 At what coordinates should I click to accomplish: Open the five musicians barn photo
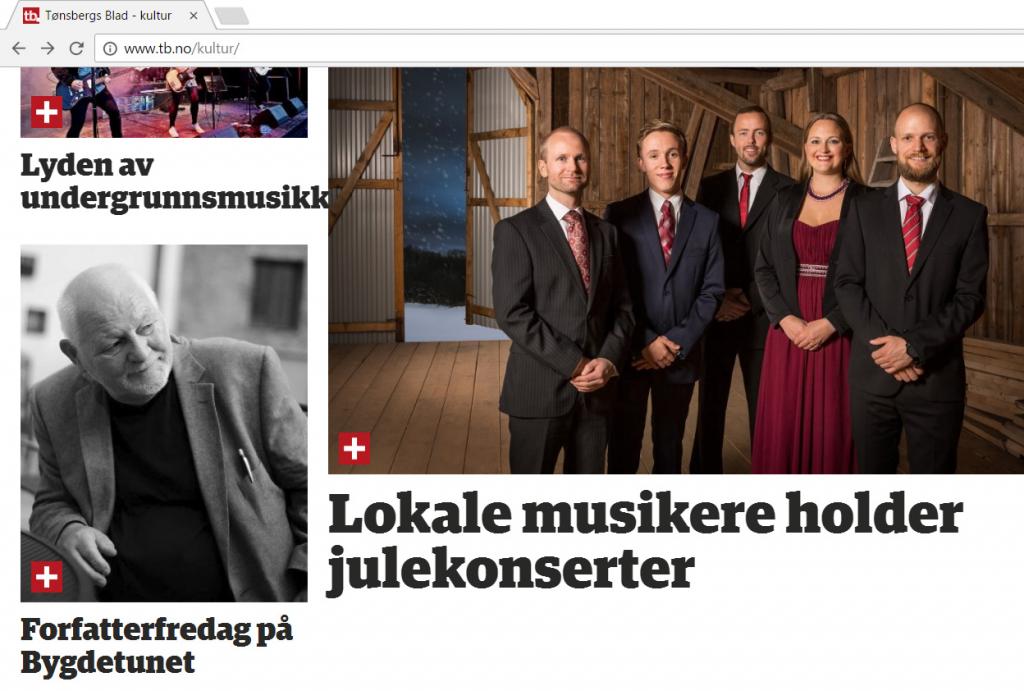676,270
